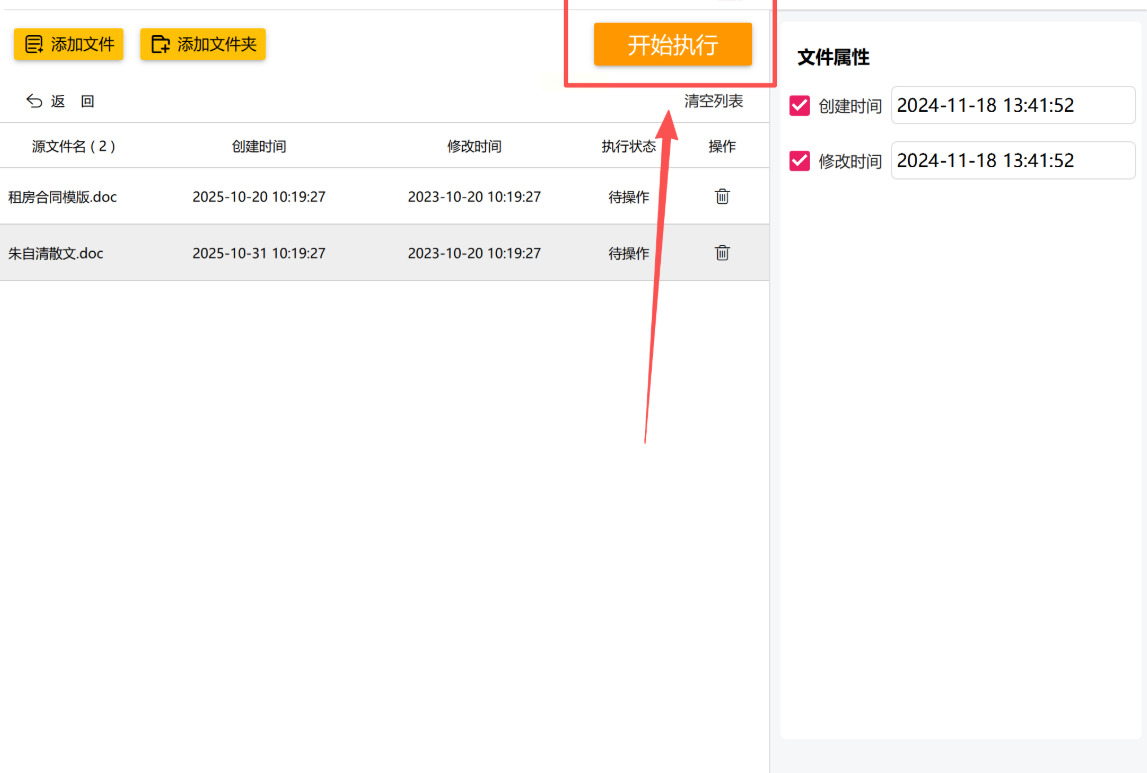The height and width of the screenshot is (773, 1147).
Task: Click the 修改时间 column header
Action: pyautogui.click(x=474, y=146)
